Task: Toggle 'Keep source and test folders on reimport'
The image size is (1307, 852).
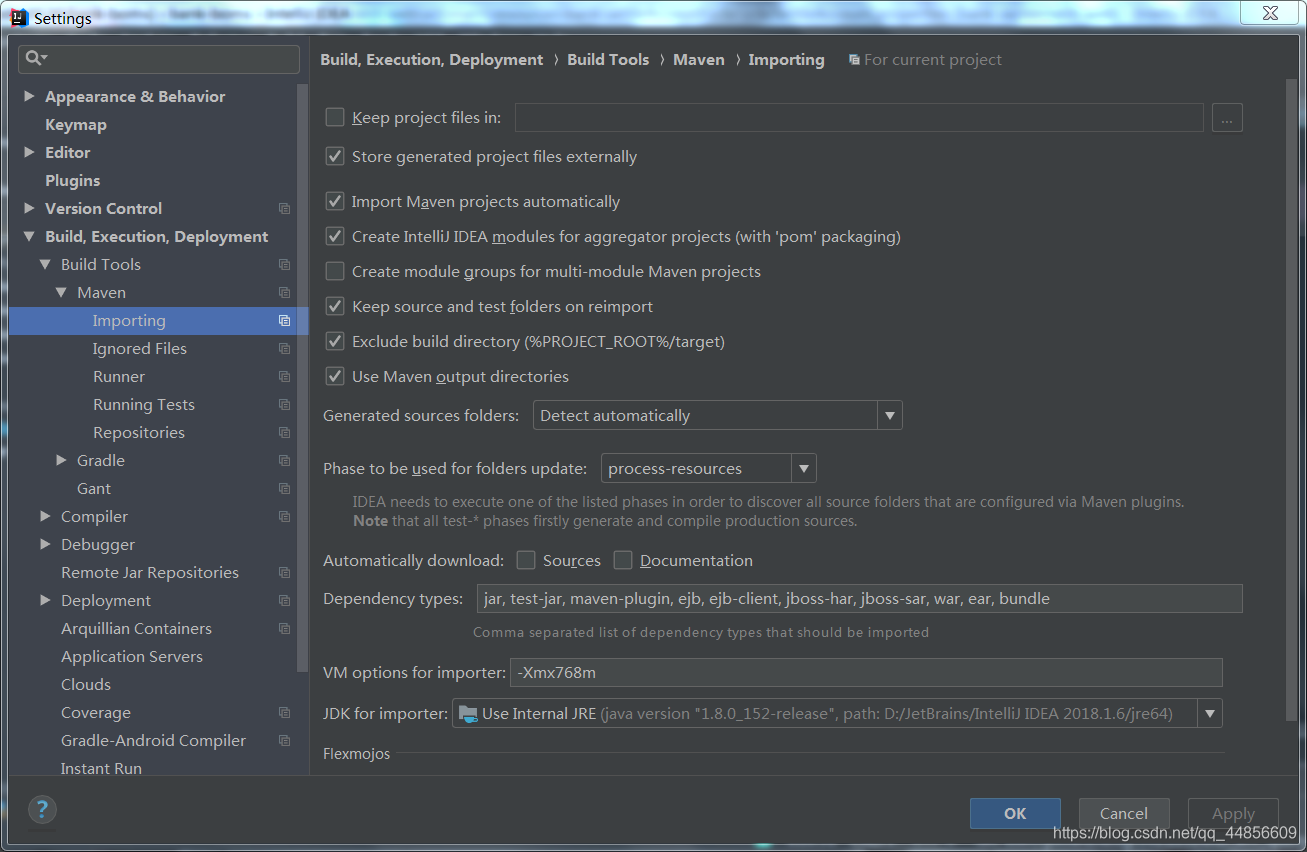Action: point(335,306)
